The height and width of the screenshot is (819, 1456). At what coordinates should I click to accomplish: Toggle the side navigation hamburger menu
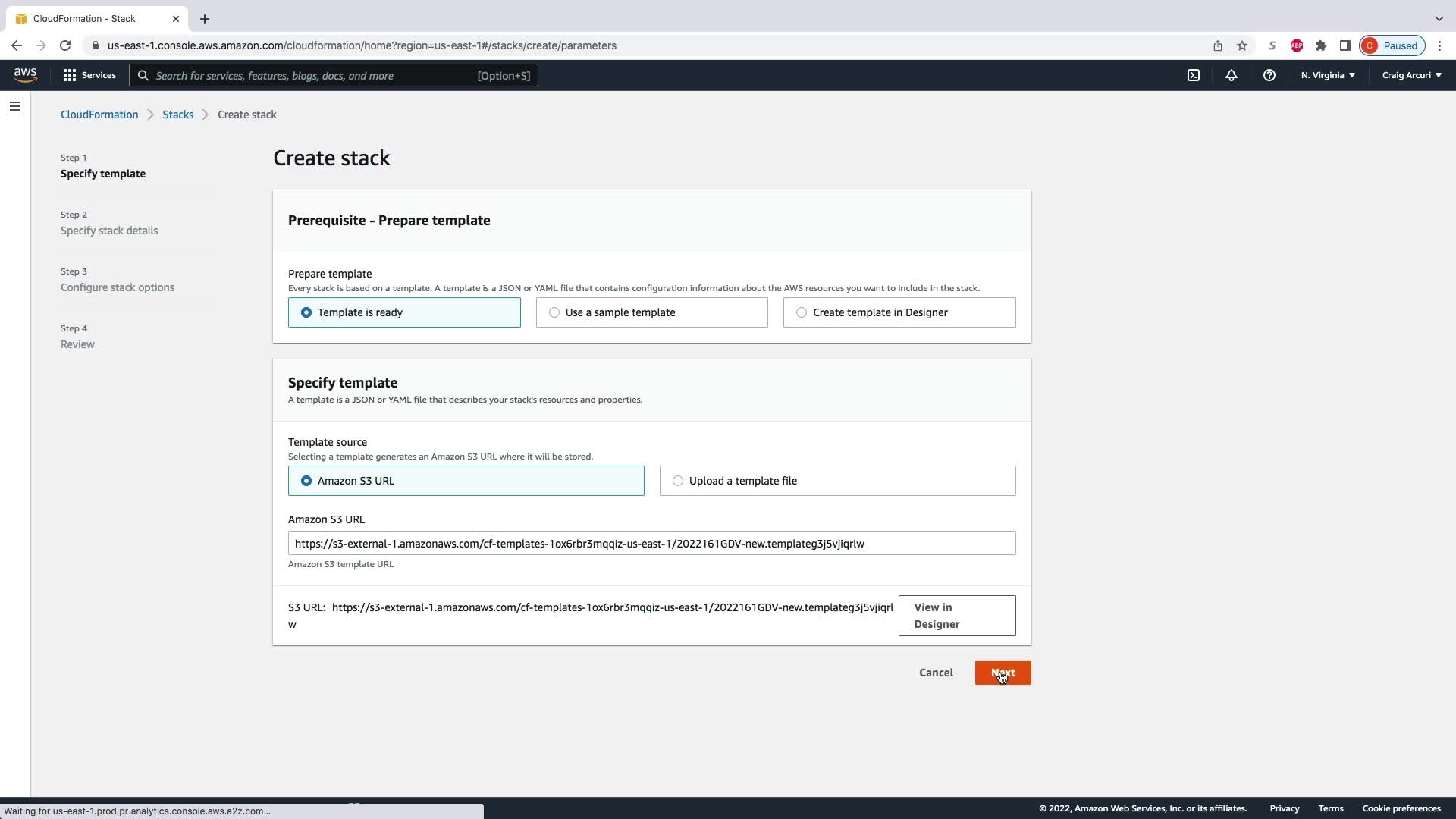[x=15, y=106]
